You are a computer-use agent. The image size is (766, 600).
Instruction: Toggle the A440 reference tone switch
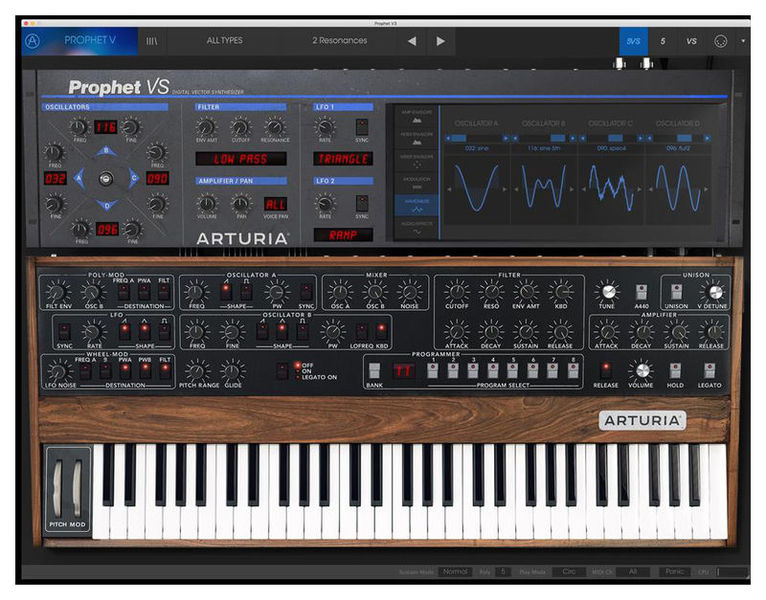click(x=641, y=292)
